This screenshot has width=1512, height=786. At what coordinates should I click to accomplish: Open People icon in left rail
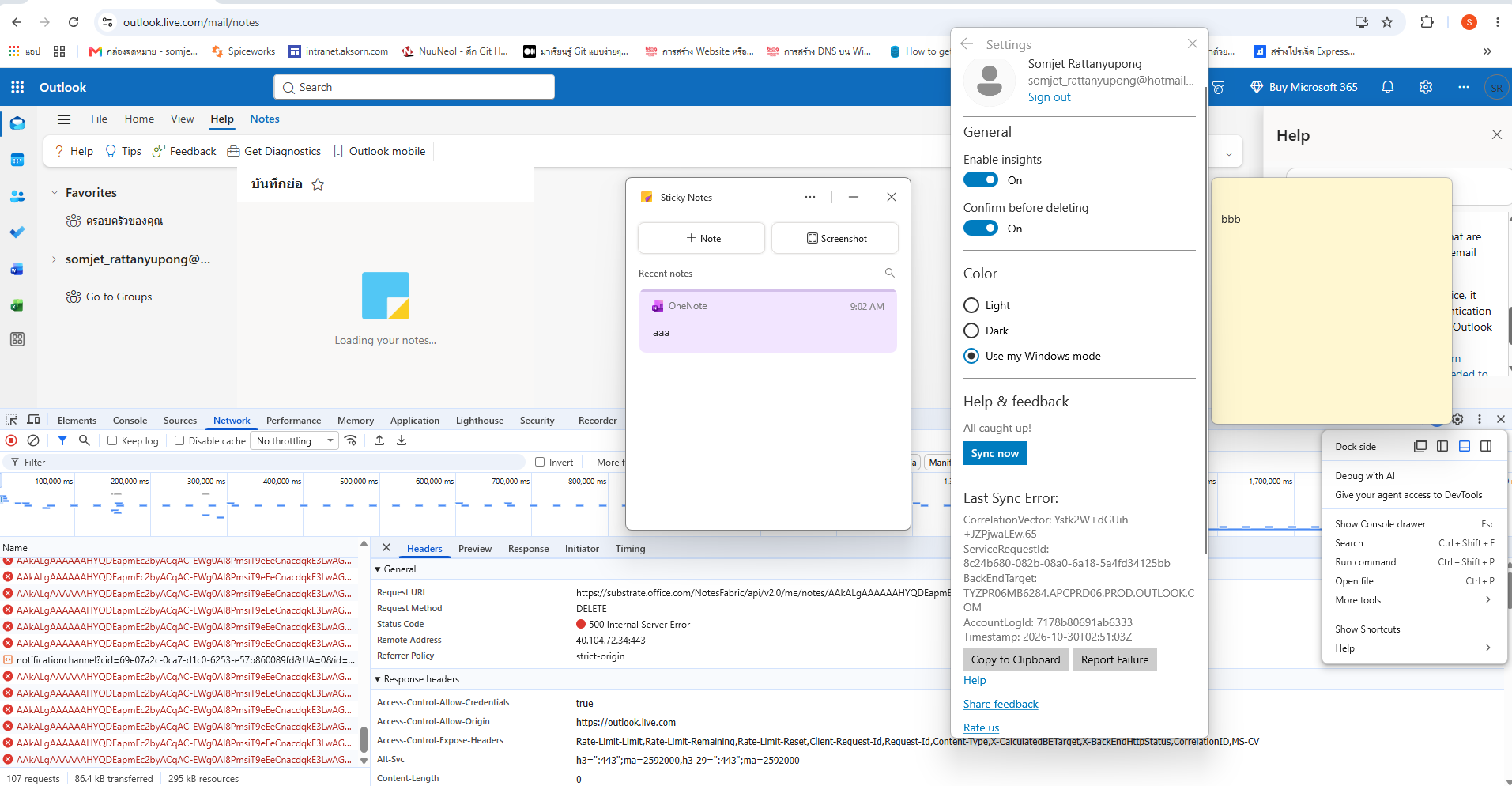17,196
